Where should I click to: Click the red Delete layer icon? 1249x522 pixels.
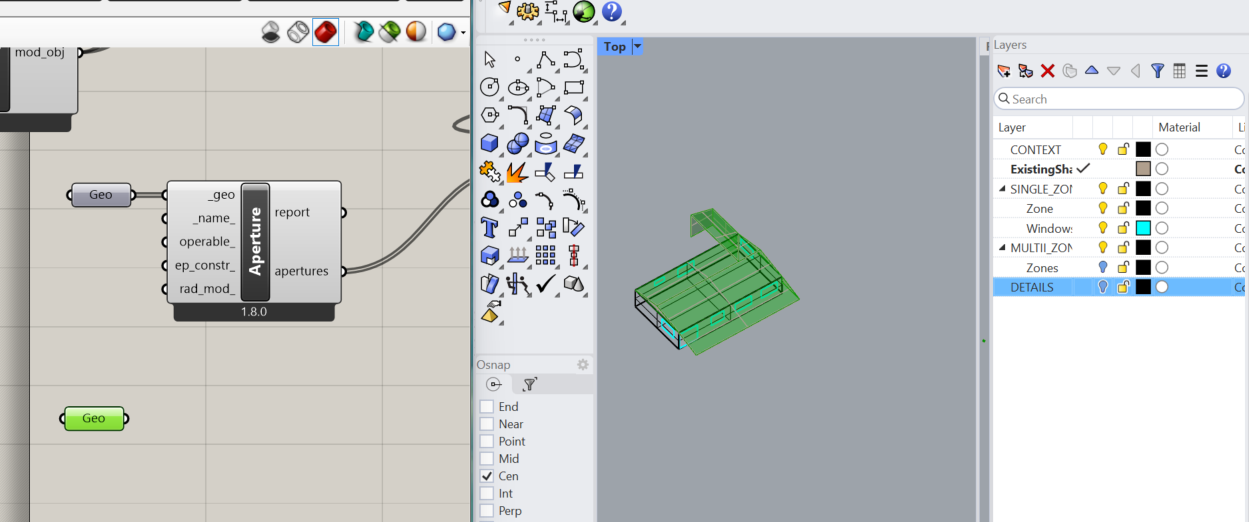point(1047,71)
